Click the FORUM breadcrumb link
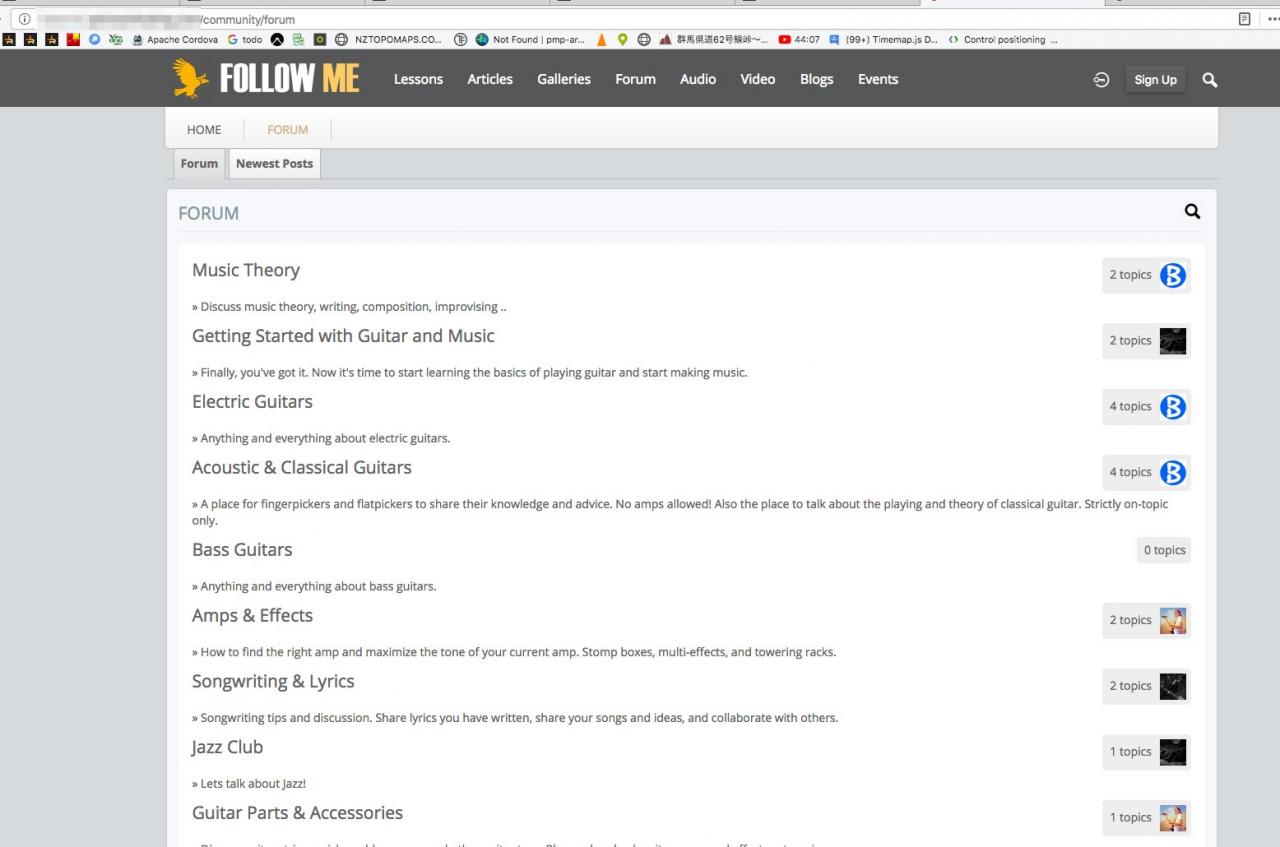1280x847 pixels. (x=288, y=129)
